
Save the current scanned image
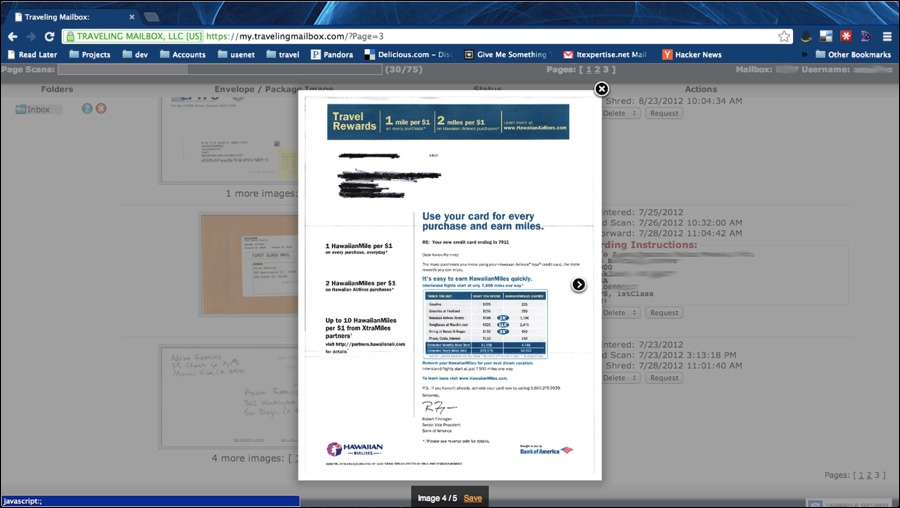pyautogui.click(x=472, y=498)
